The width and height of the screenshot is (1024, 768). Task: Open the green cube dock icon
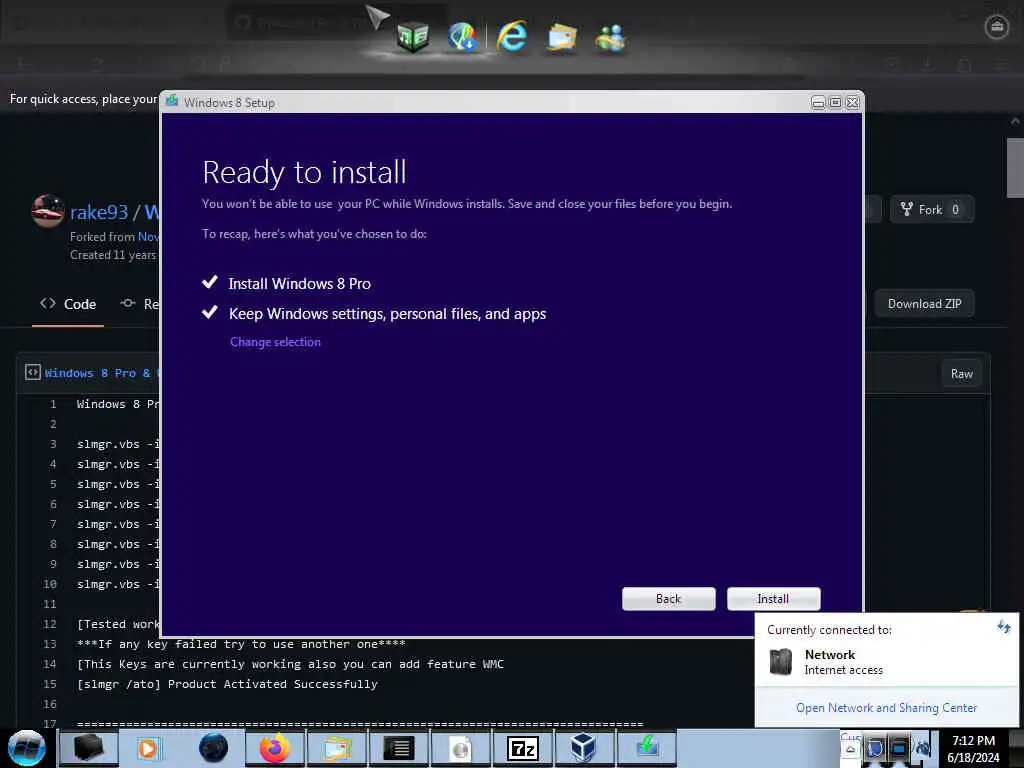(x=412, y=37)
